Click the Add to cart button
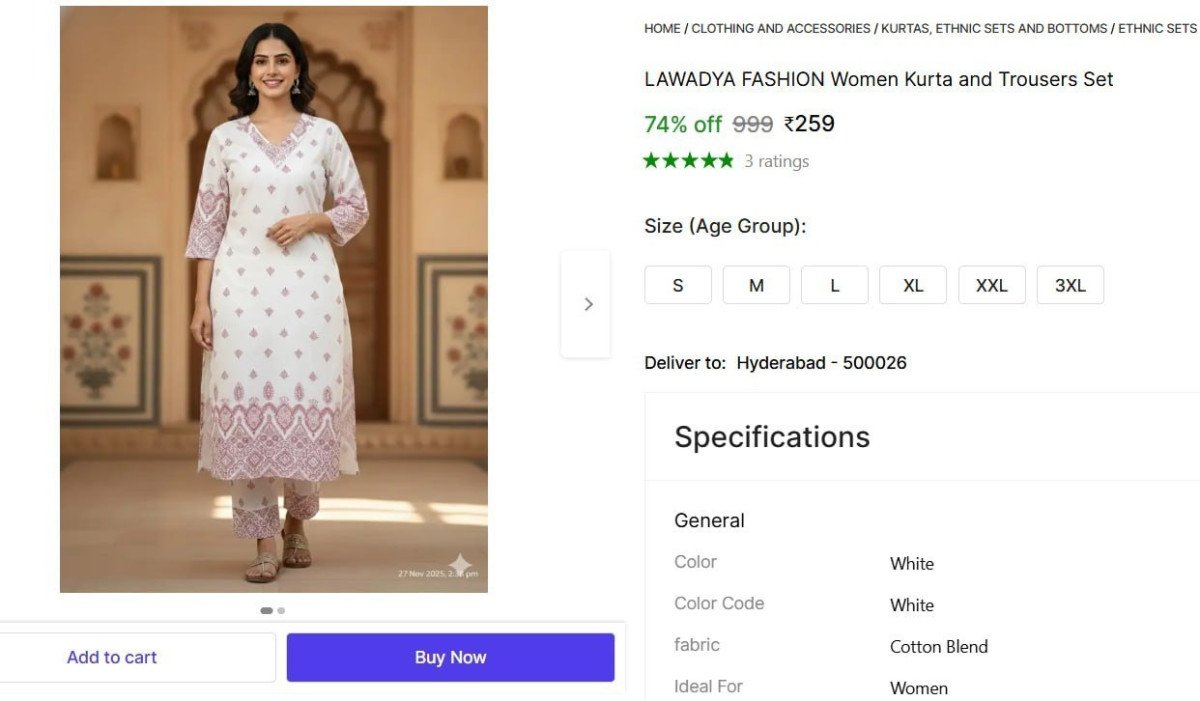The height and width of the screenshot is (701, 1200). pos(112,657)
